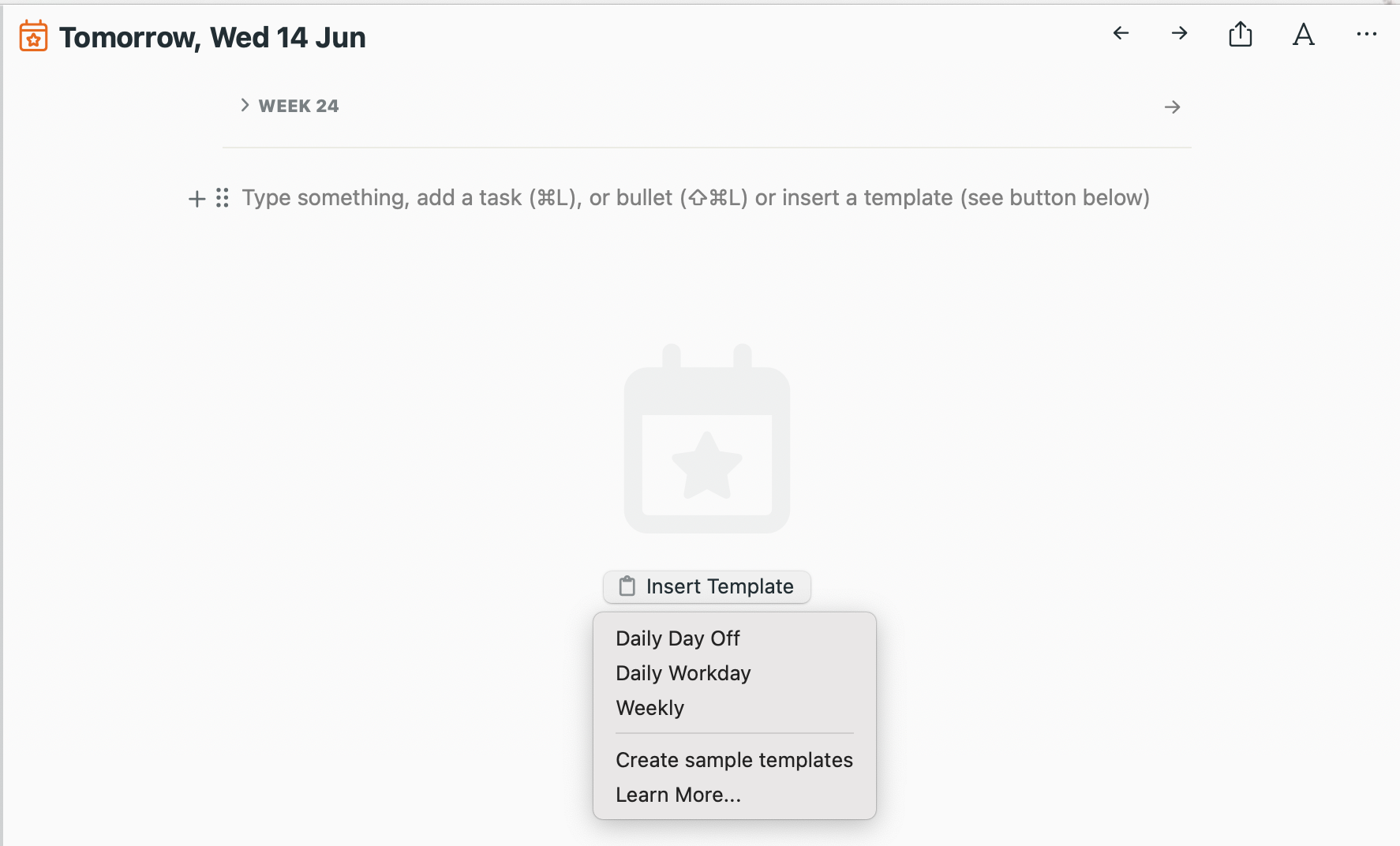Screen dimensions: 1400x846
Task: Click the six-dot drag handle icon
Action: click(x=223, y=197)
